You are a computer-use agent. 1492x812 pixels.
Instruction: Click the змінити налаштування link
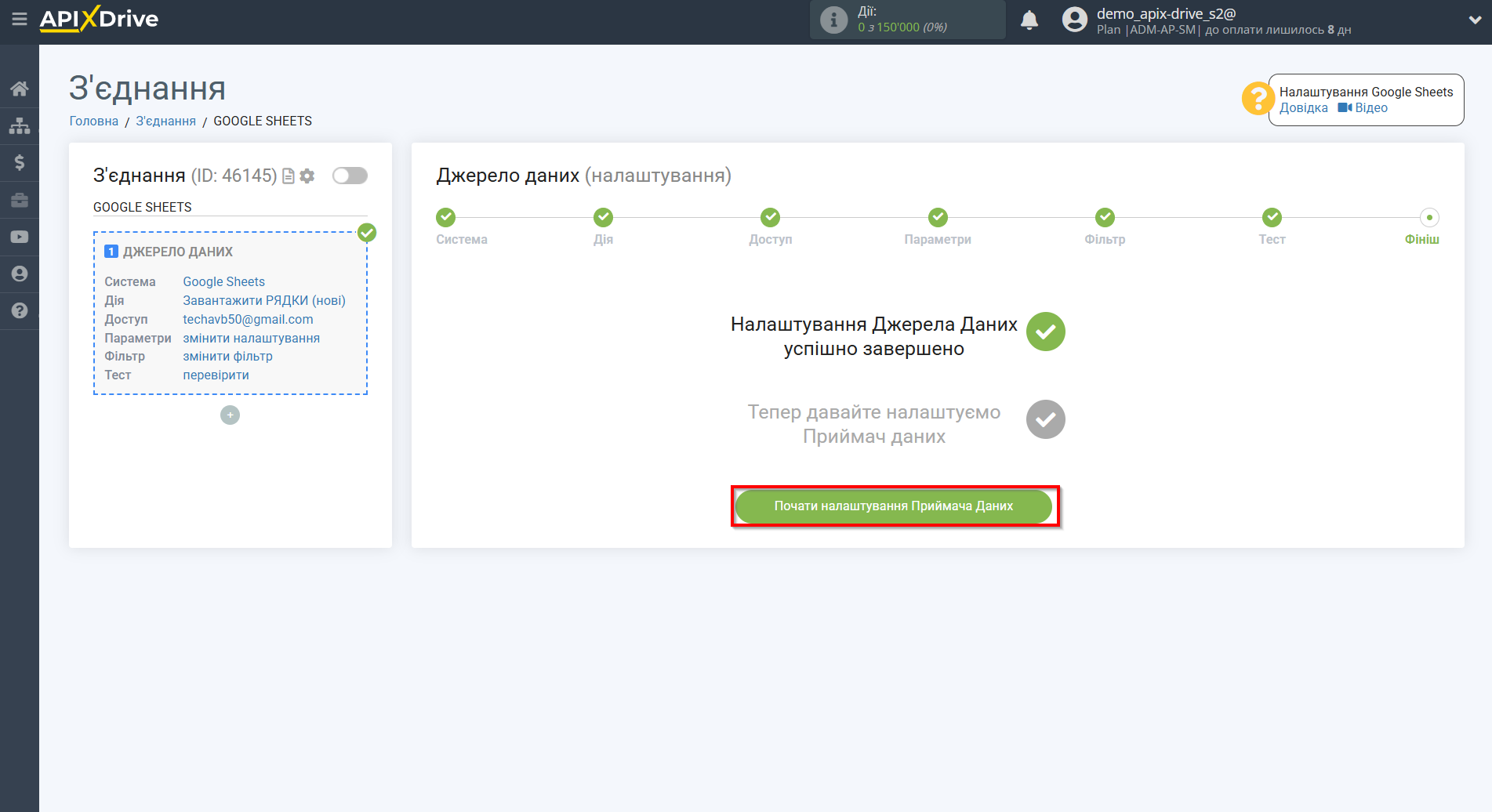coord(251,339)
